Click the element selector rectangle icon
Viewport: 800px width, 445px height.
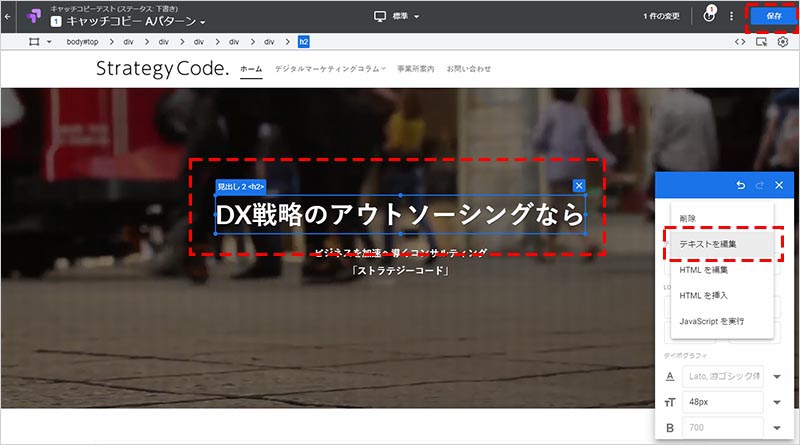click(33, 42)
